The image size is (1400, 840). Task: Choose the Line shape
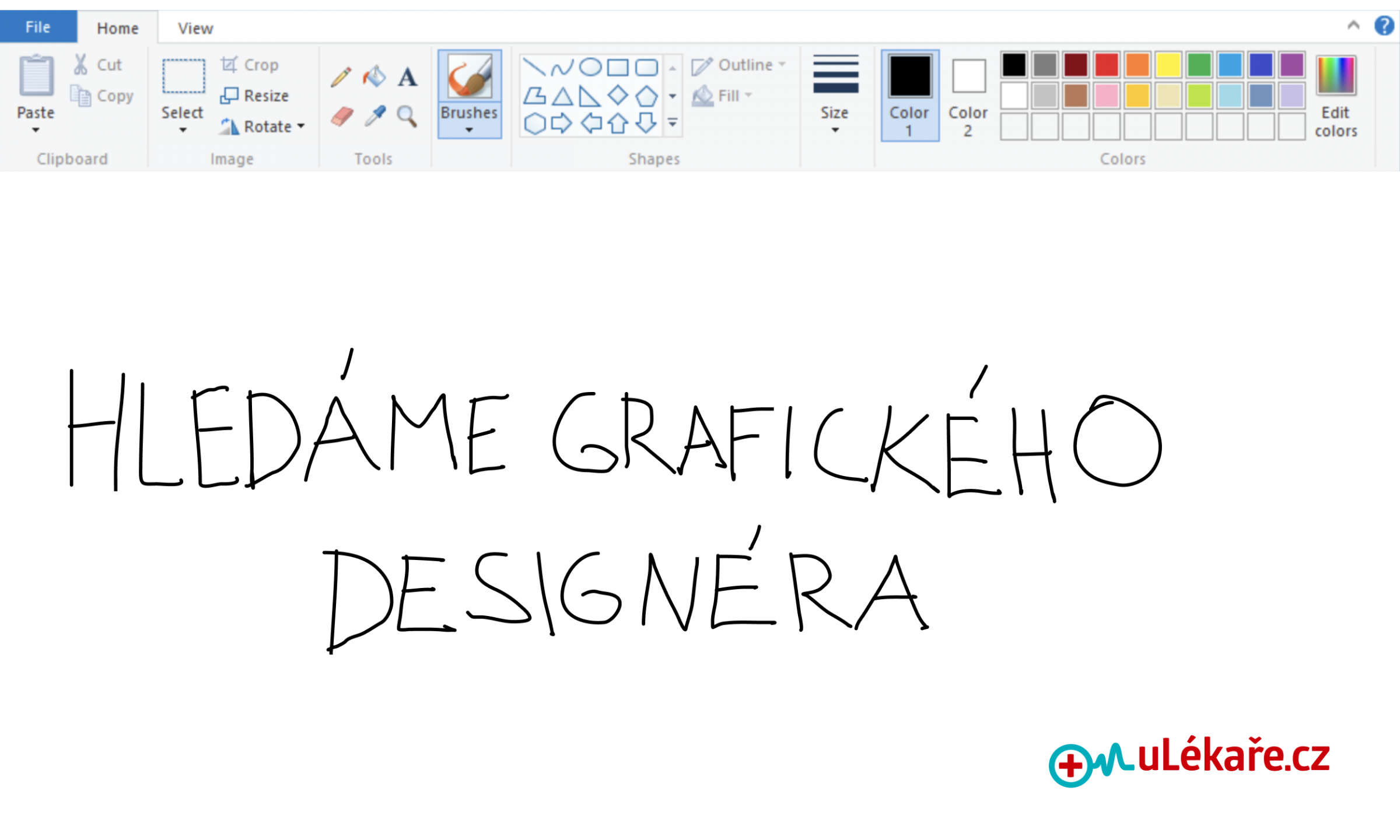[534, 67]
